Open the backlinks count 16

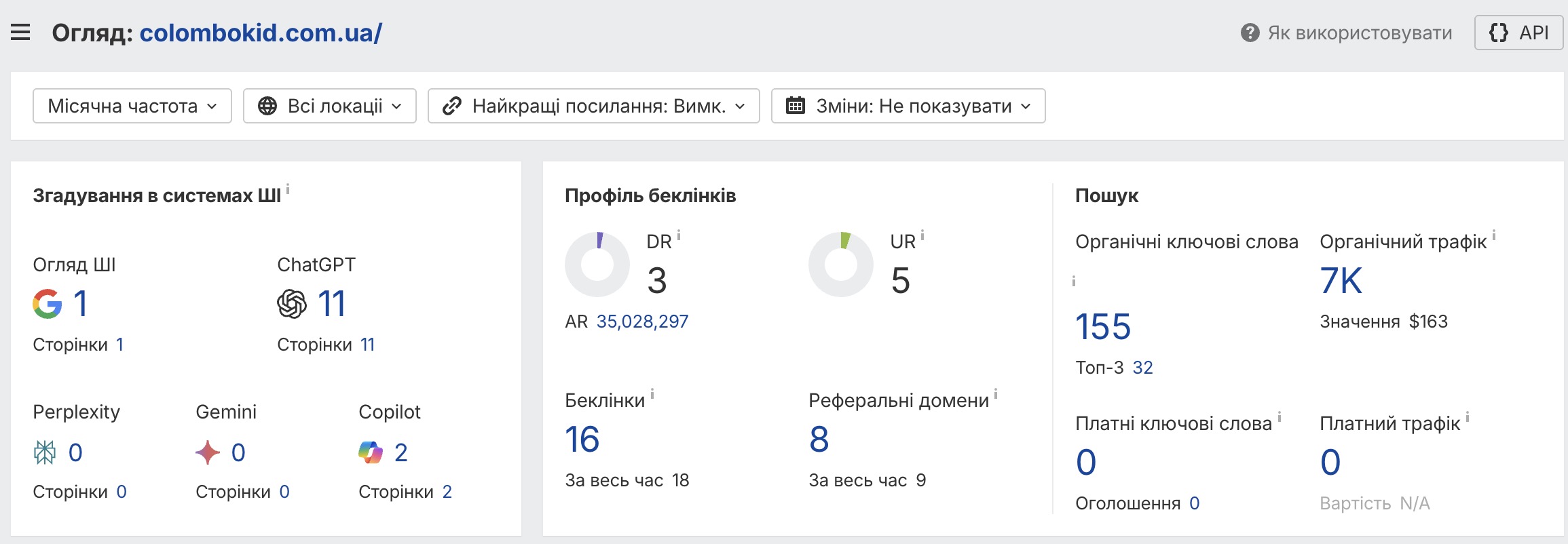click(582, 439)
